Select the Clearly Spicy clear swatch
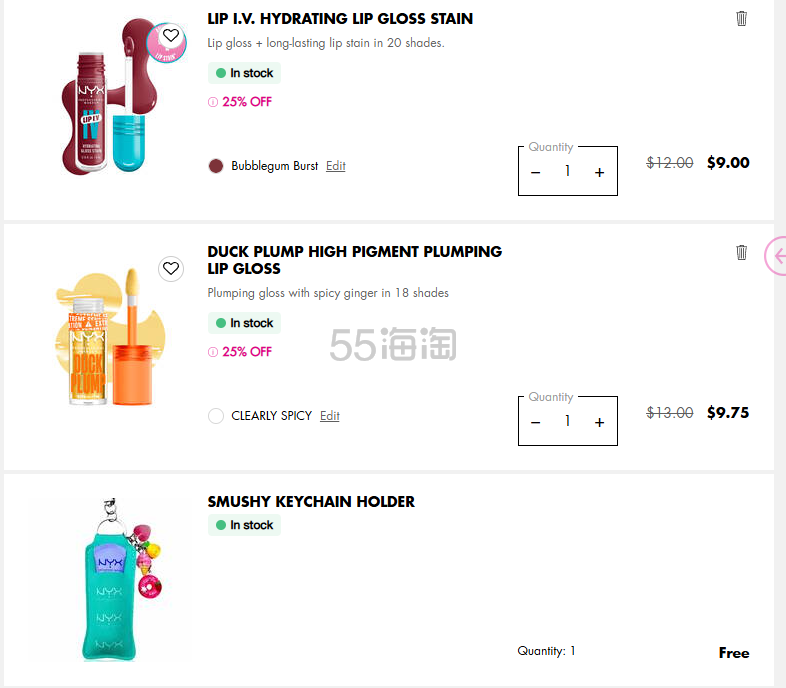This screenshot has width=786, height=688. pos(216,416)
